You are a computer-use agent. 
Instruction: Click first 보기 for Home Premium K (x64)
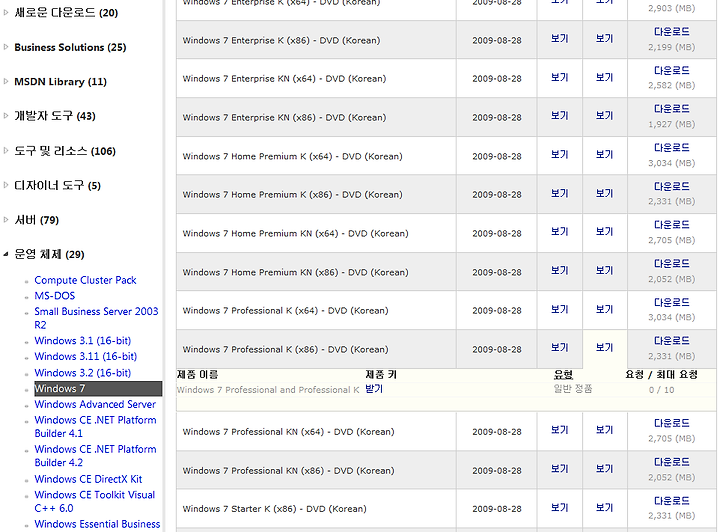pyautogui.click(x=559, y=155)
